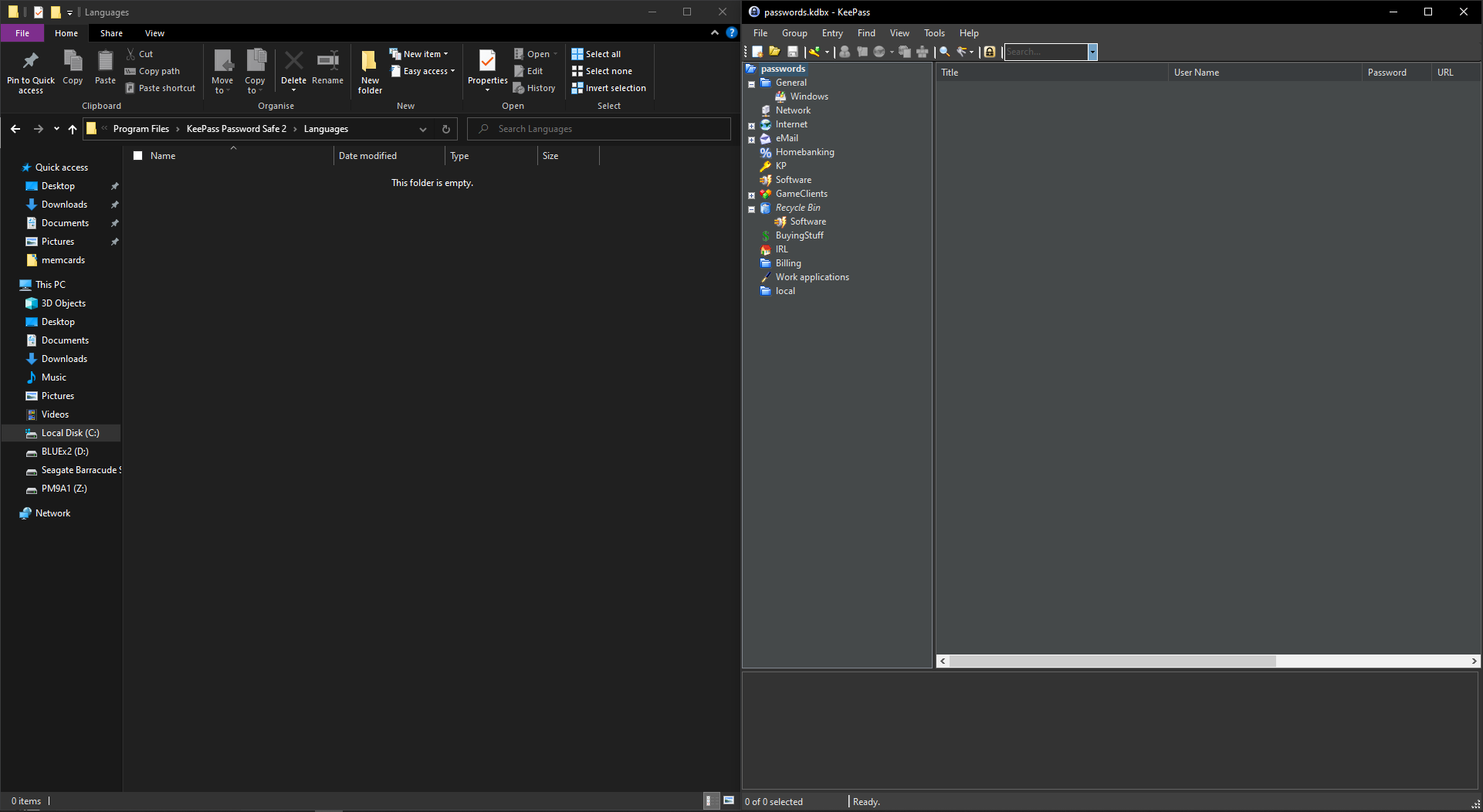This screenshot has width=1483, height=812.
Task: Add a new entry in KeePass
Action: tap(815, 52)
